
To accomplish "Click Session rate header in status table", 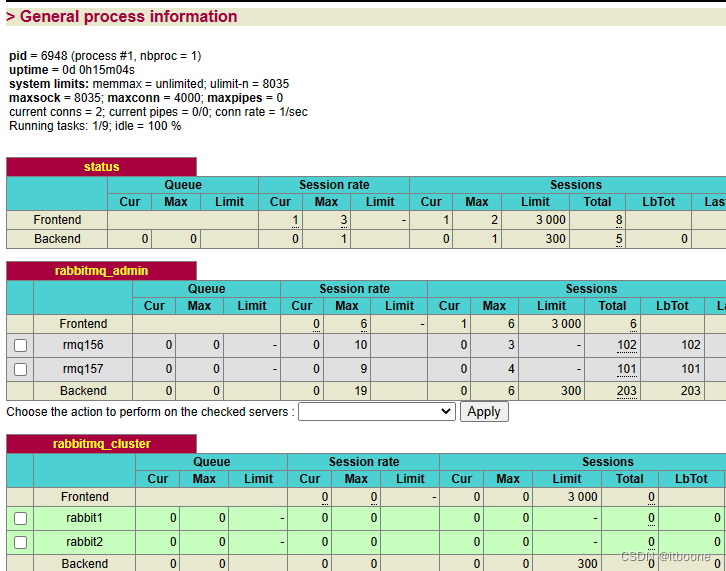I will [x=334, y=185].
